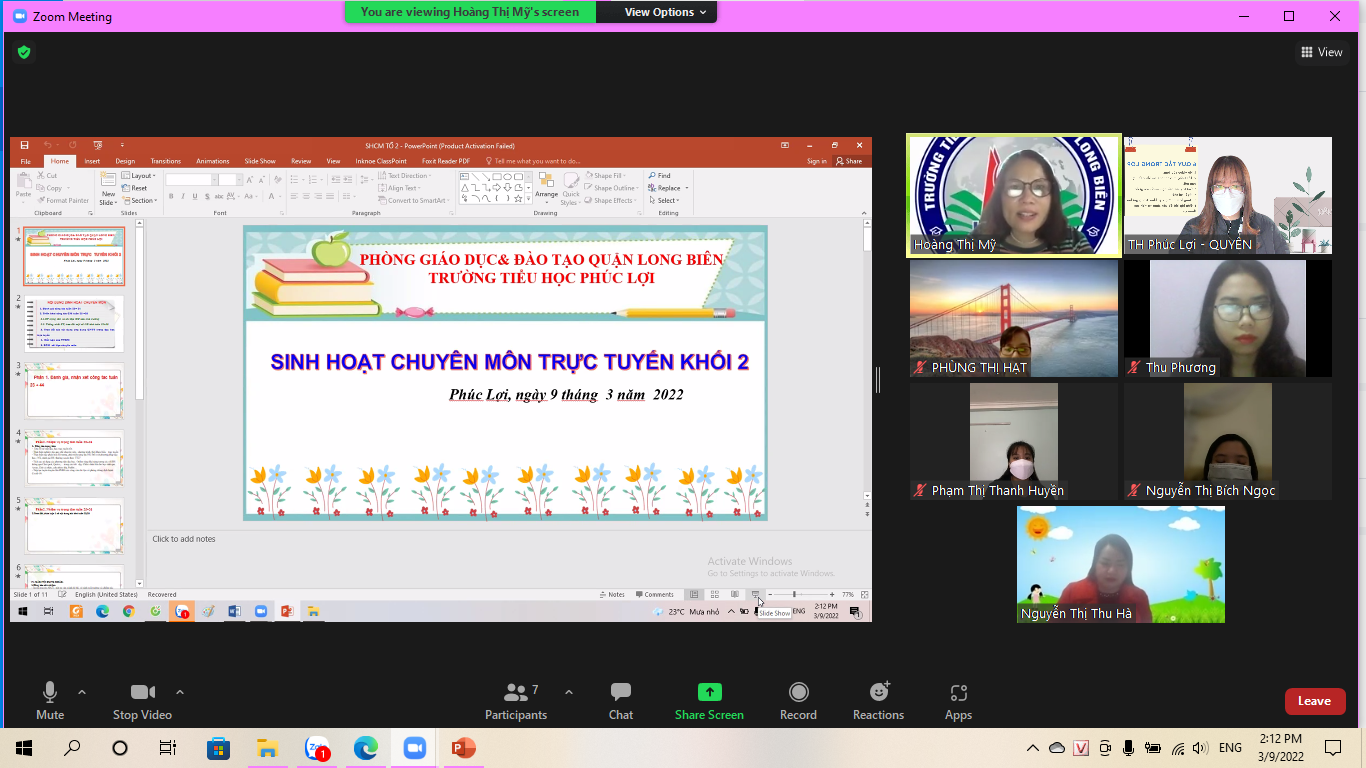Image resolution: width=1366 pixels, height=768 pixels.
Task: Expand the Participants options arrow
Action: pyautogui.click(x=569, y=692)
